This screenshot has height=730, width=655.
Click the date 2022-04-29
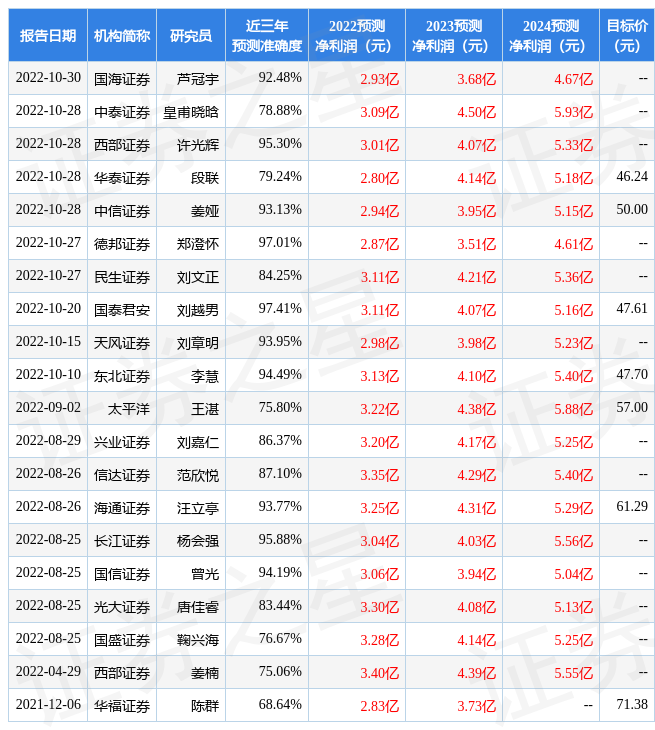tap(48, 673)
